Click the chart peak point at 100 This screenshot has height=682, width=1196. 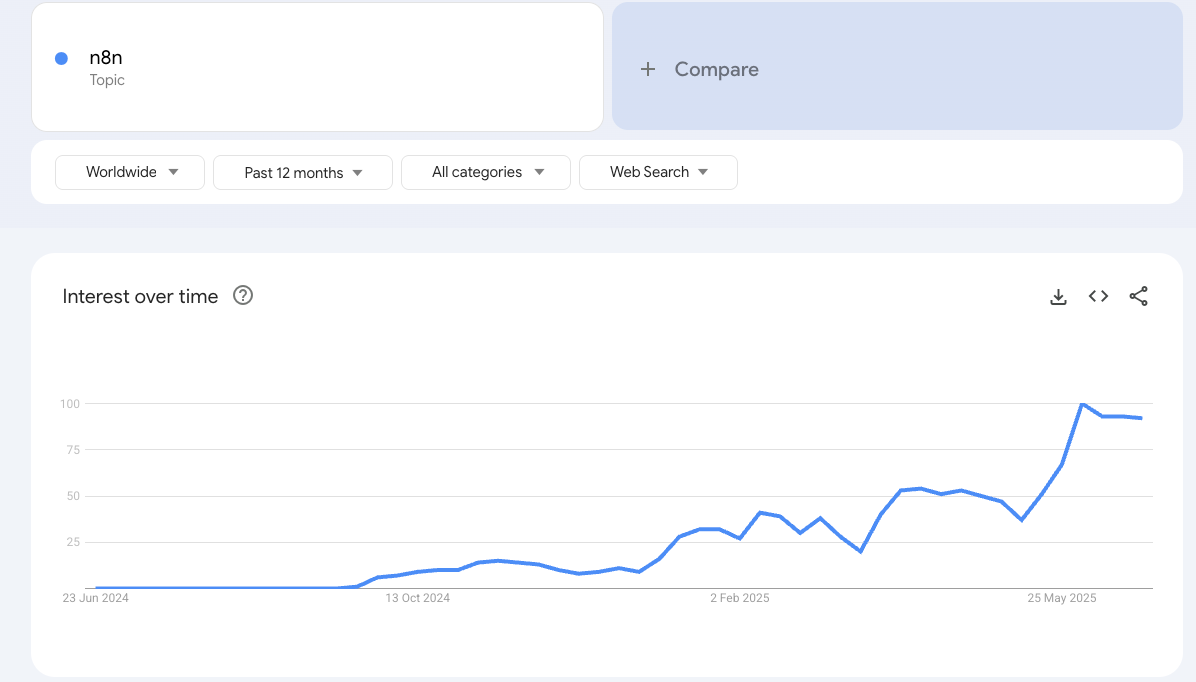(1082, 404)
